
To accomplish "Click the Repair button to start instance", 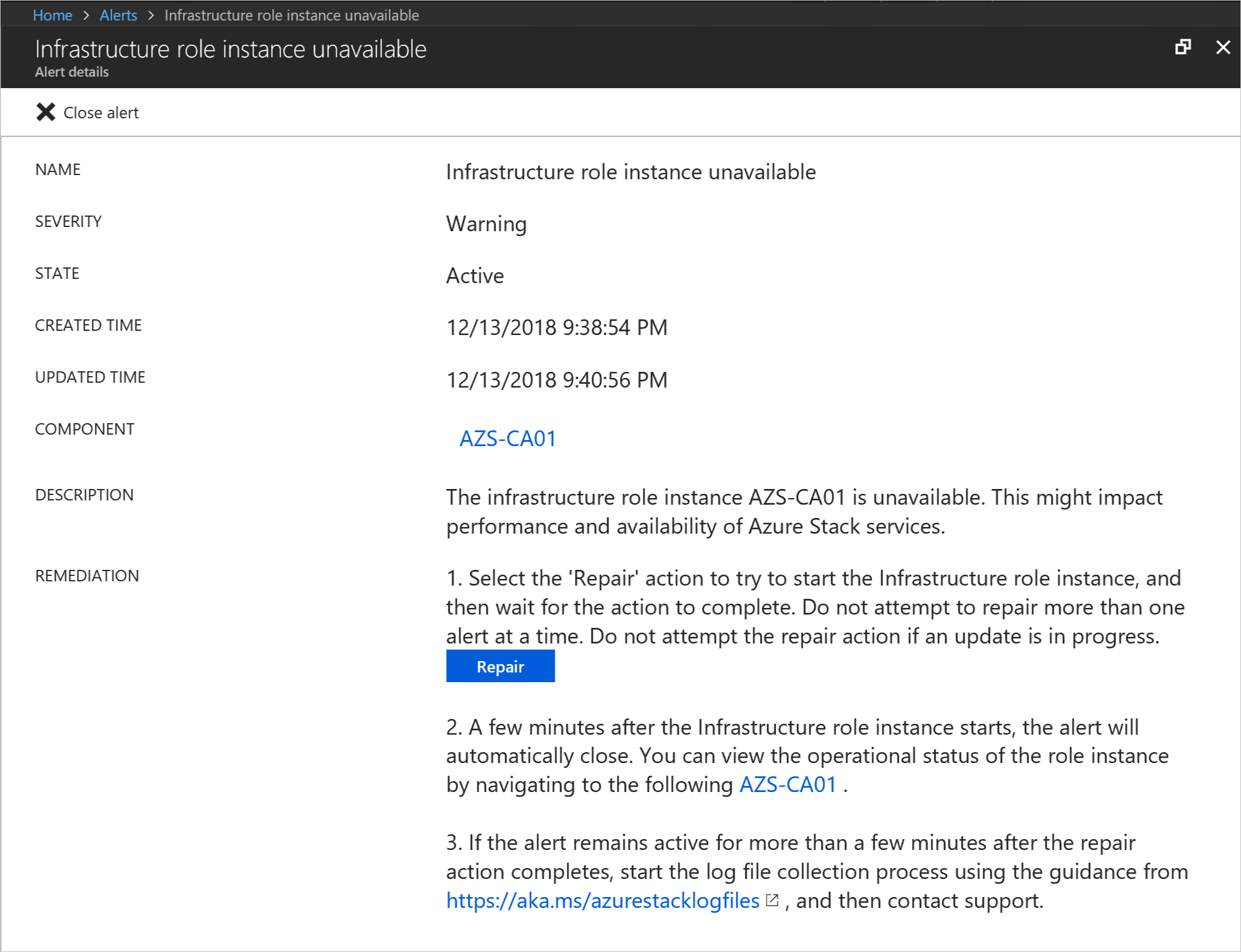I will 500,667.
